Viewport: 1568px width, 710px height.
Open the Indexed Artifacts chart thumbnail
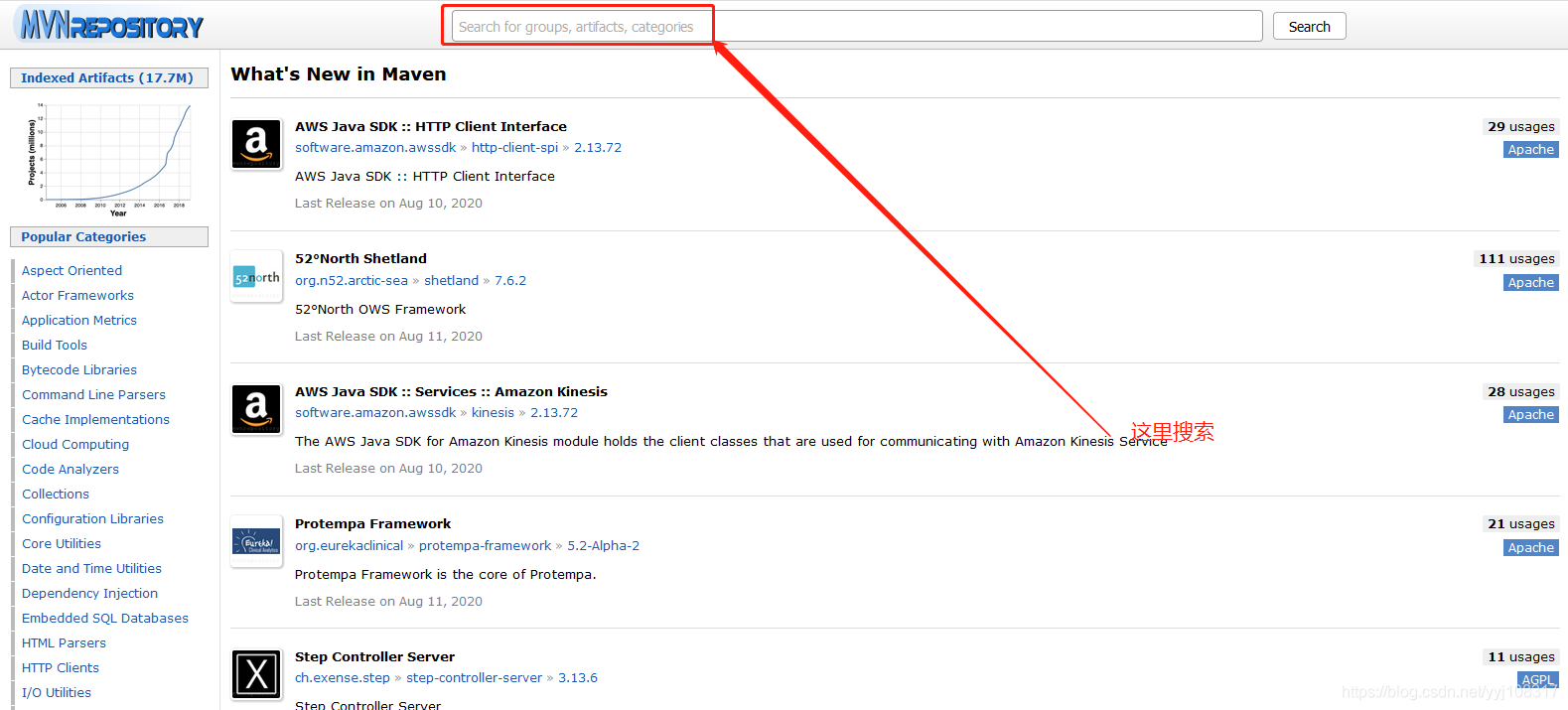tap(109, 160)
